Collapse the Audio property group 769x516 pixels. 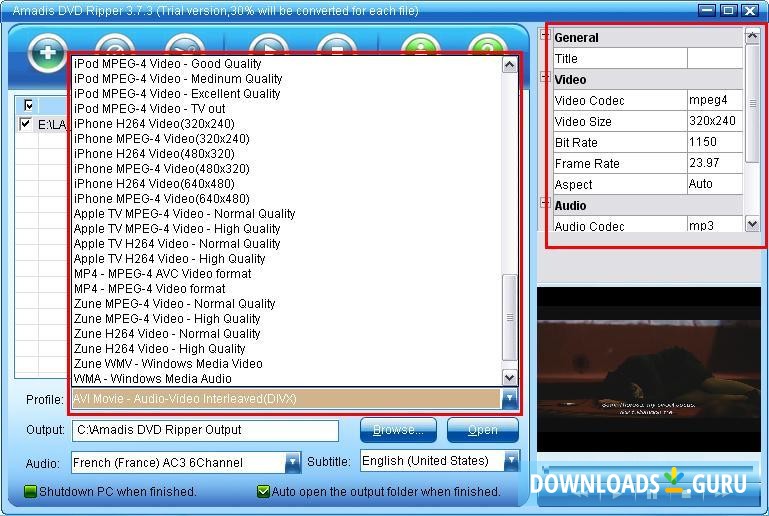coord(545,202)
